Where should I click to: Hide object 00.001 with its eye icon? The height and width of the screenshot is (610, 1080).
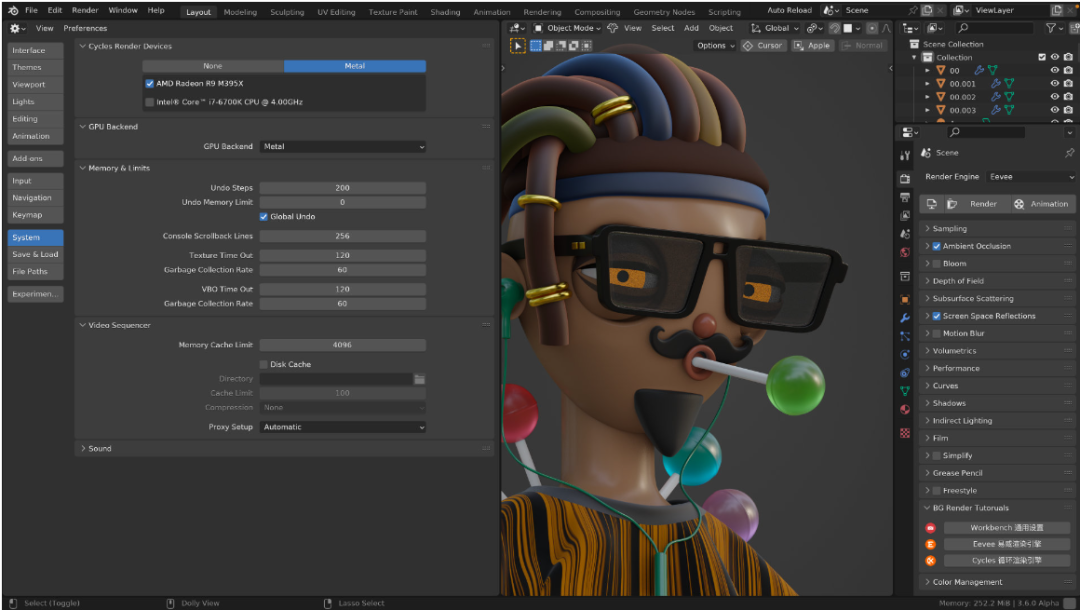[x=1054, y=84]
